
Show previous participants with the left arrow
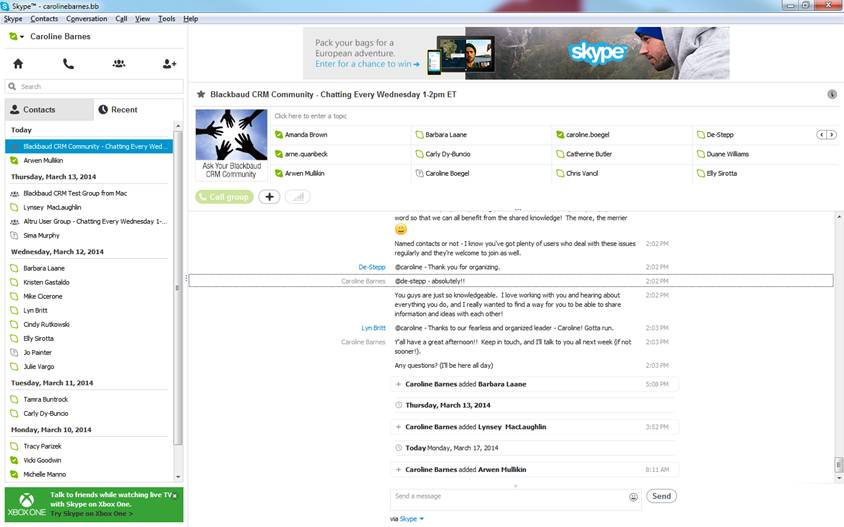(x=822, y=135)
